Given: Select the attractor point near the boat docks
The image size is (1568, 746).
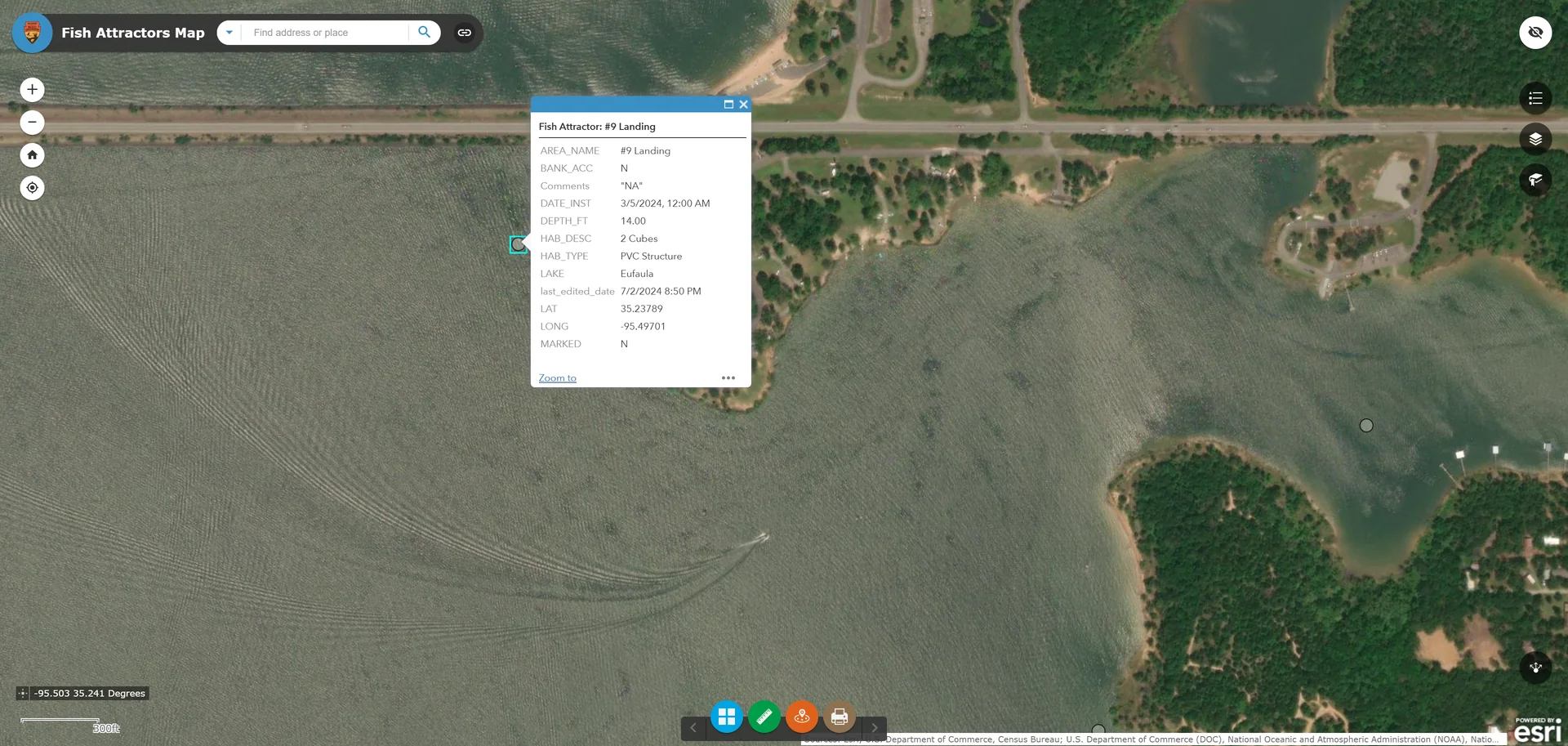Looking at the screenshot, I should (1366, 426).
